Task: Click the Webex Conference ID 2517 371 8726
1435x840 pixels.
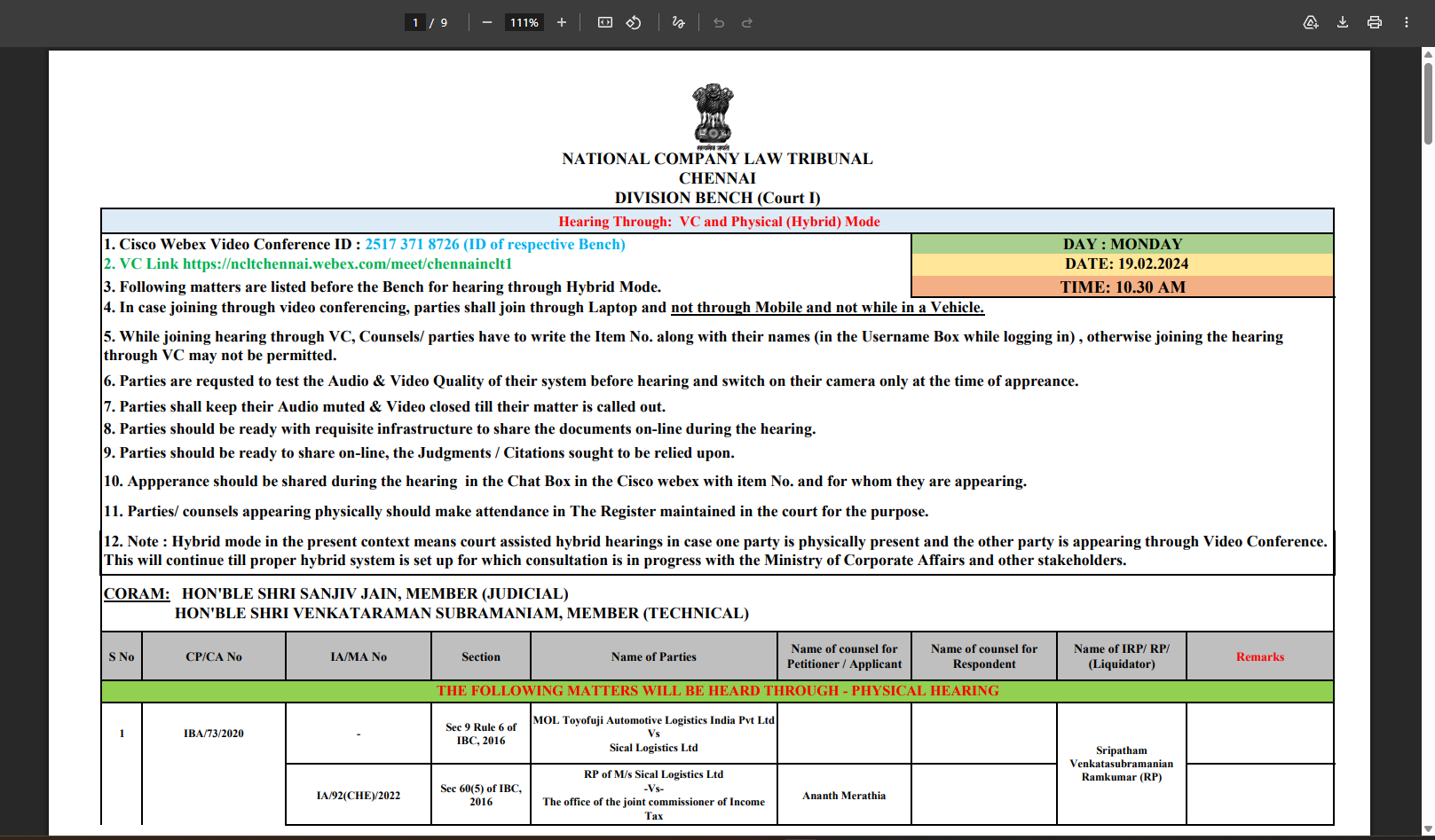Action: (x=412, y=245)
